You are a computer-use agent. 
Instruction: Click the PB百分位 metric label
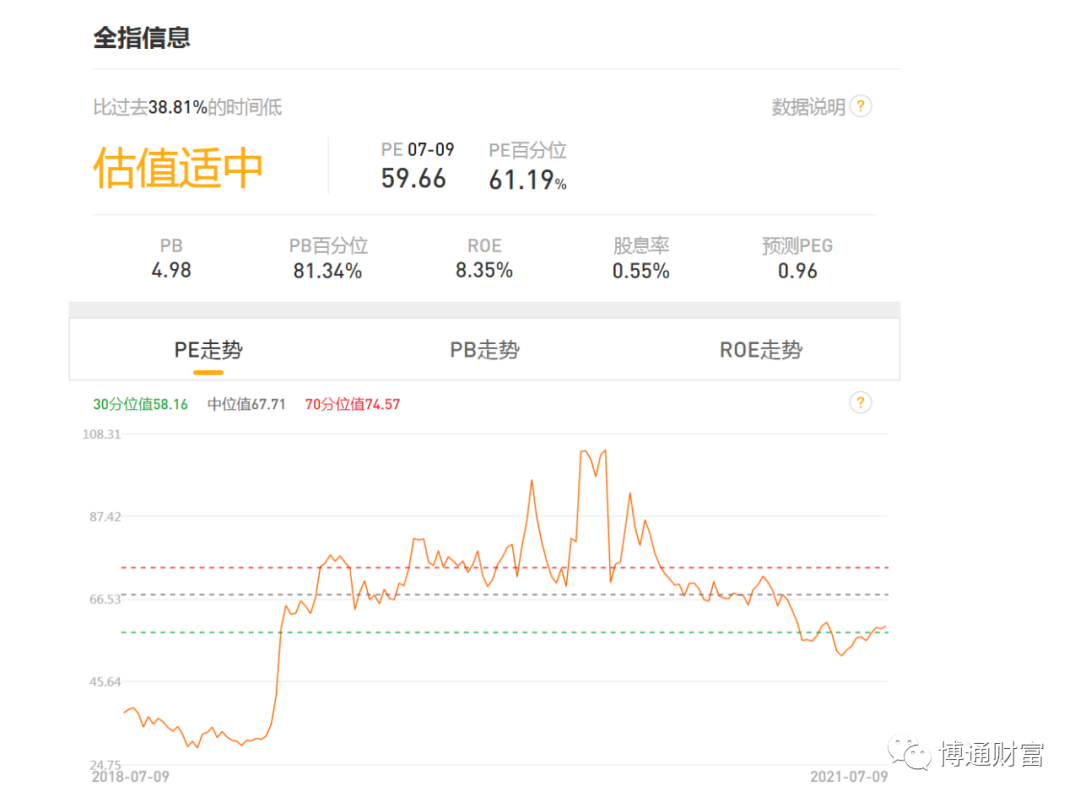point(328,245)
